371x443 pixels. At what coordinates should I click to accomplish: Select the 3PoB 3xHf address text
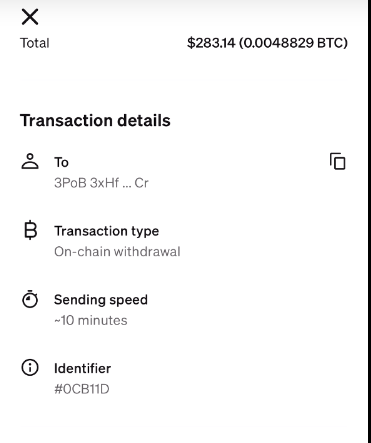pyautogui.click(x=87, y=183)
